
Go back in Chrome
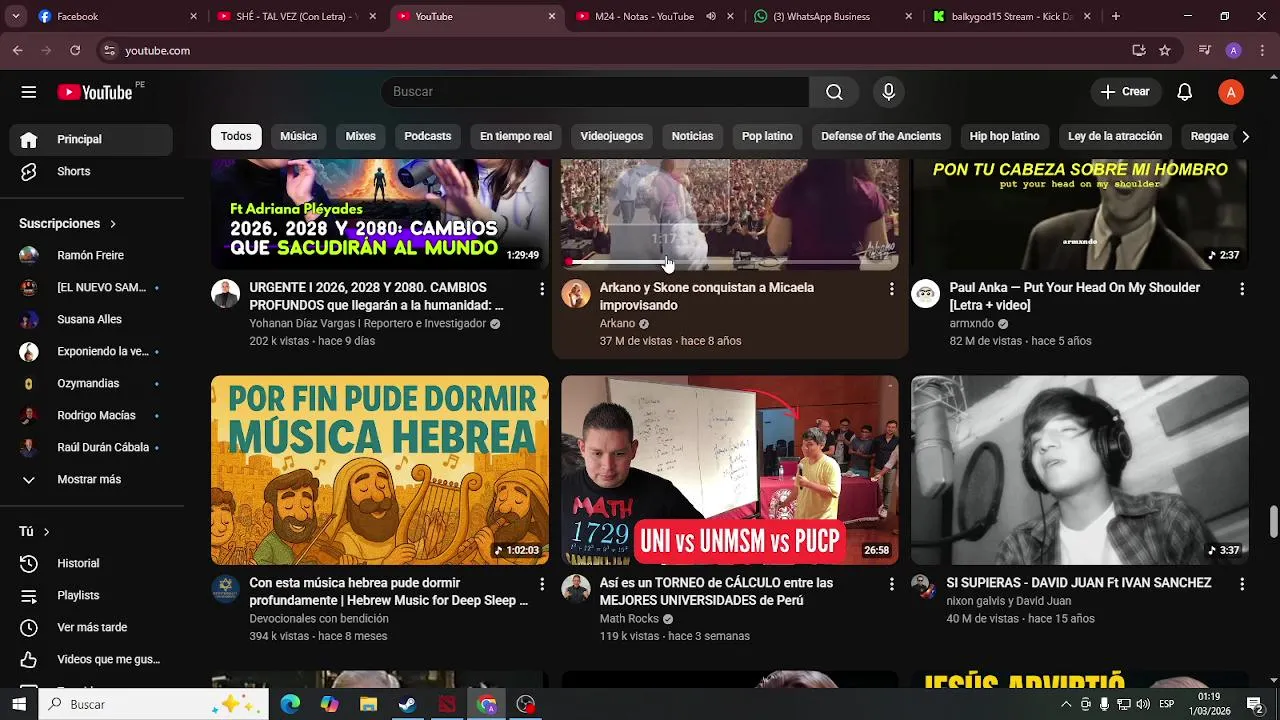coord(17,50)
